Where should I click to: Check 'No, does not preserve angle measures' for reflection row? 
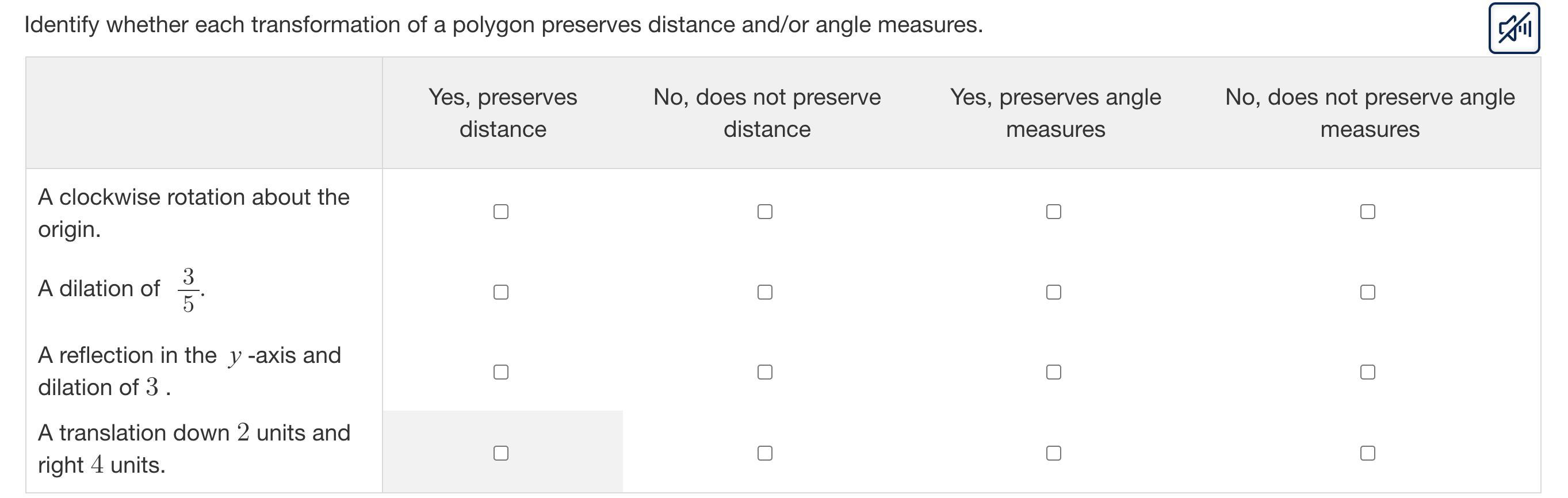click(x=1368, y=372)
